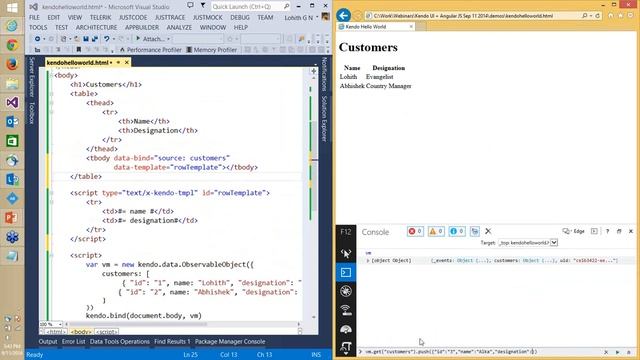The image size is (640, 360).
Task: Open the Output window tab
Action: 48,342
